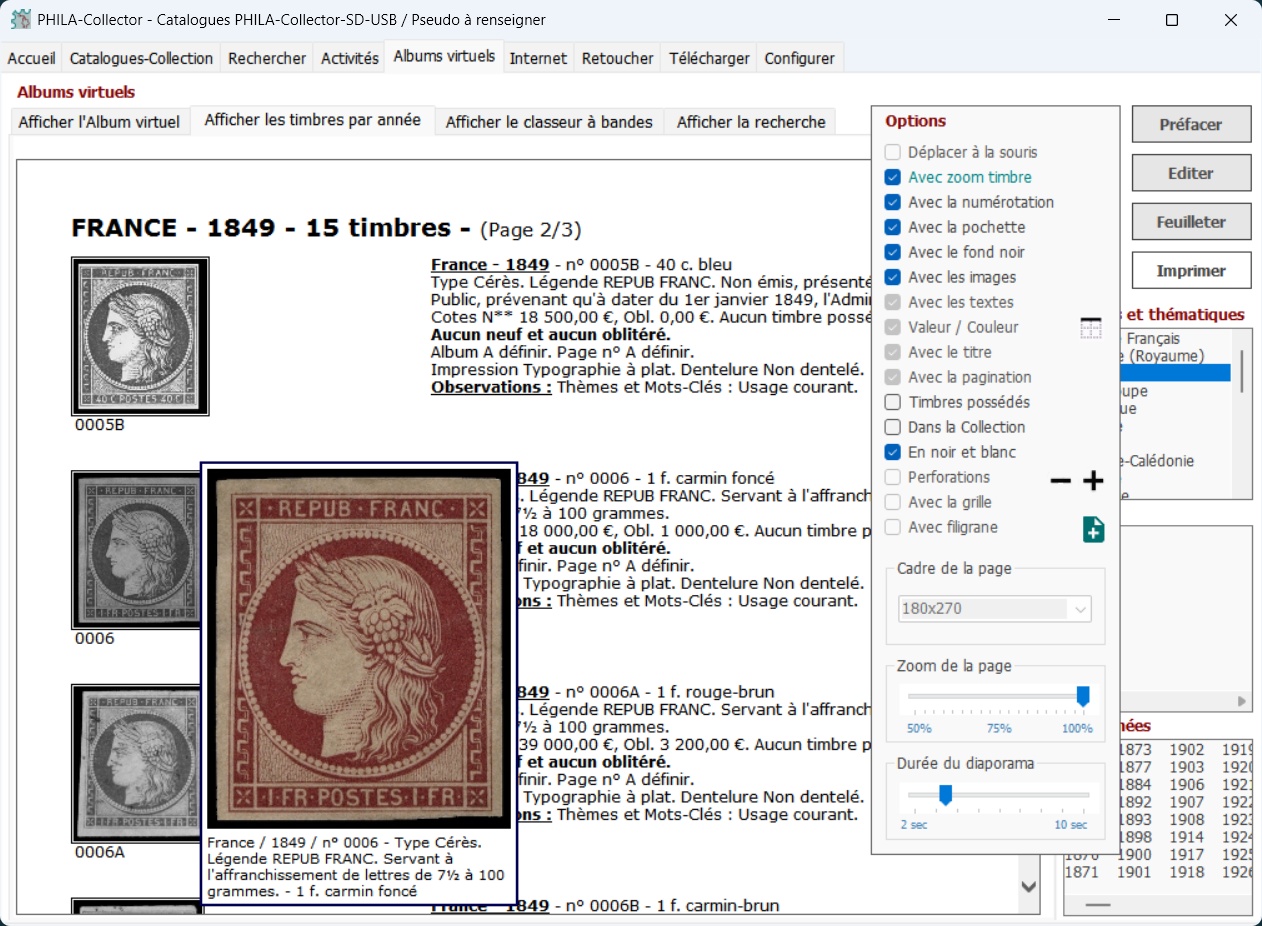1262x926 pixels.
Task: Uncheck 'Avec zoom timbre' option
Action: click(893, 178)
